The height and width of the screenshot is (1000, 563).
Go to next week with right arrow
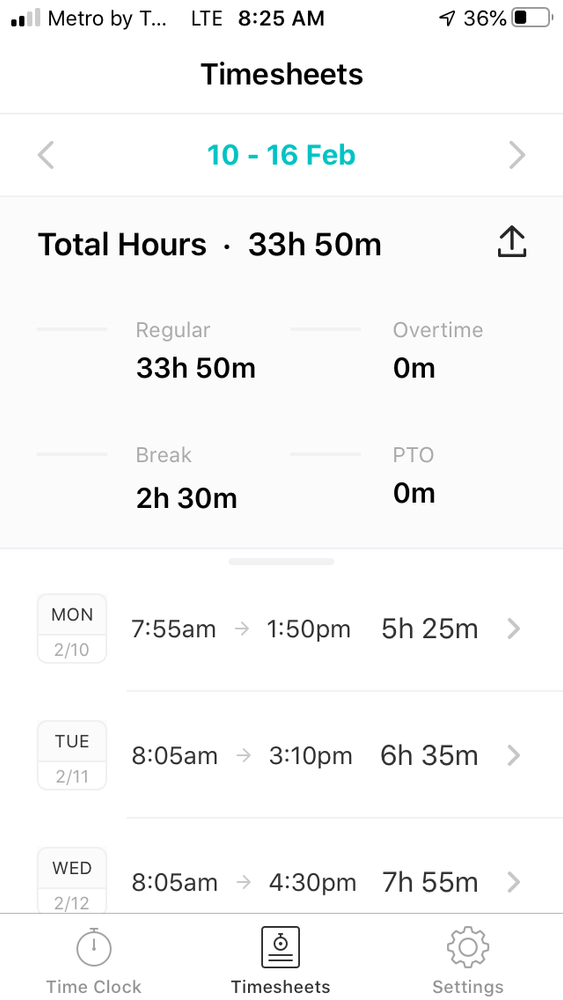[517, 155]
